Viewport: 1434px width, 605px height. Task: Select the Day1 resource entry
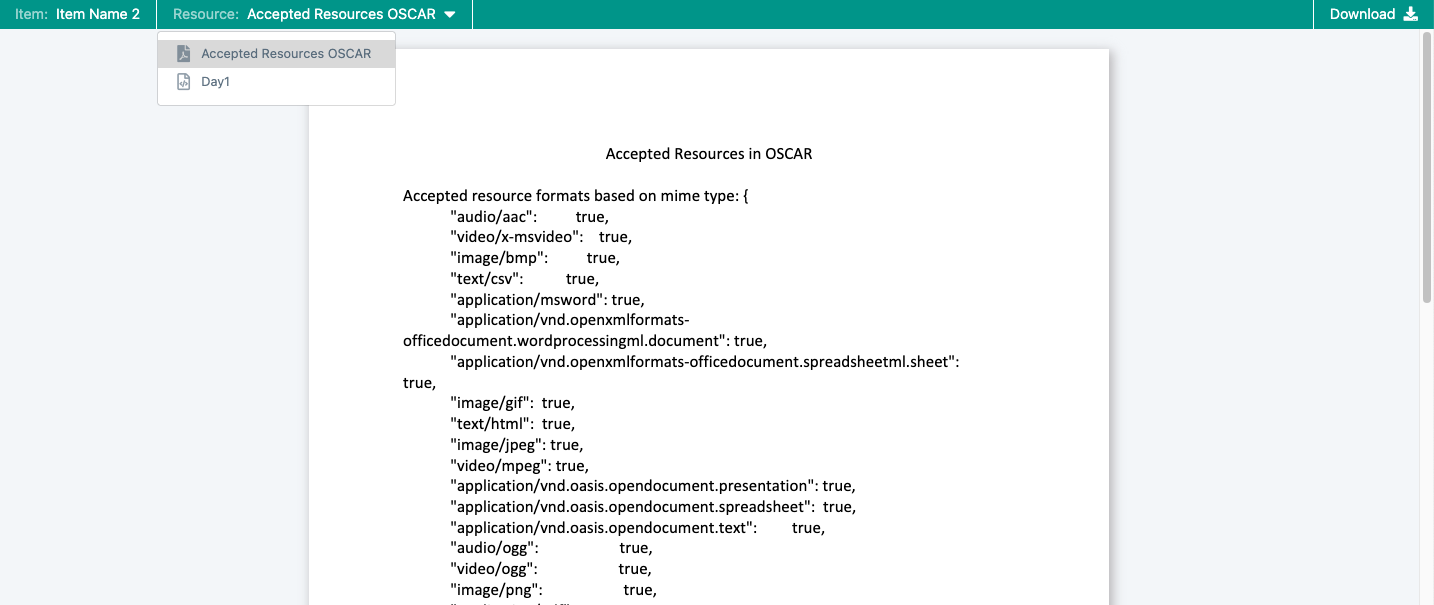(276, 82)
